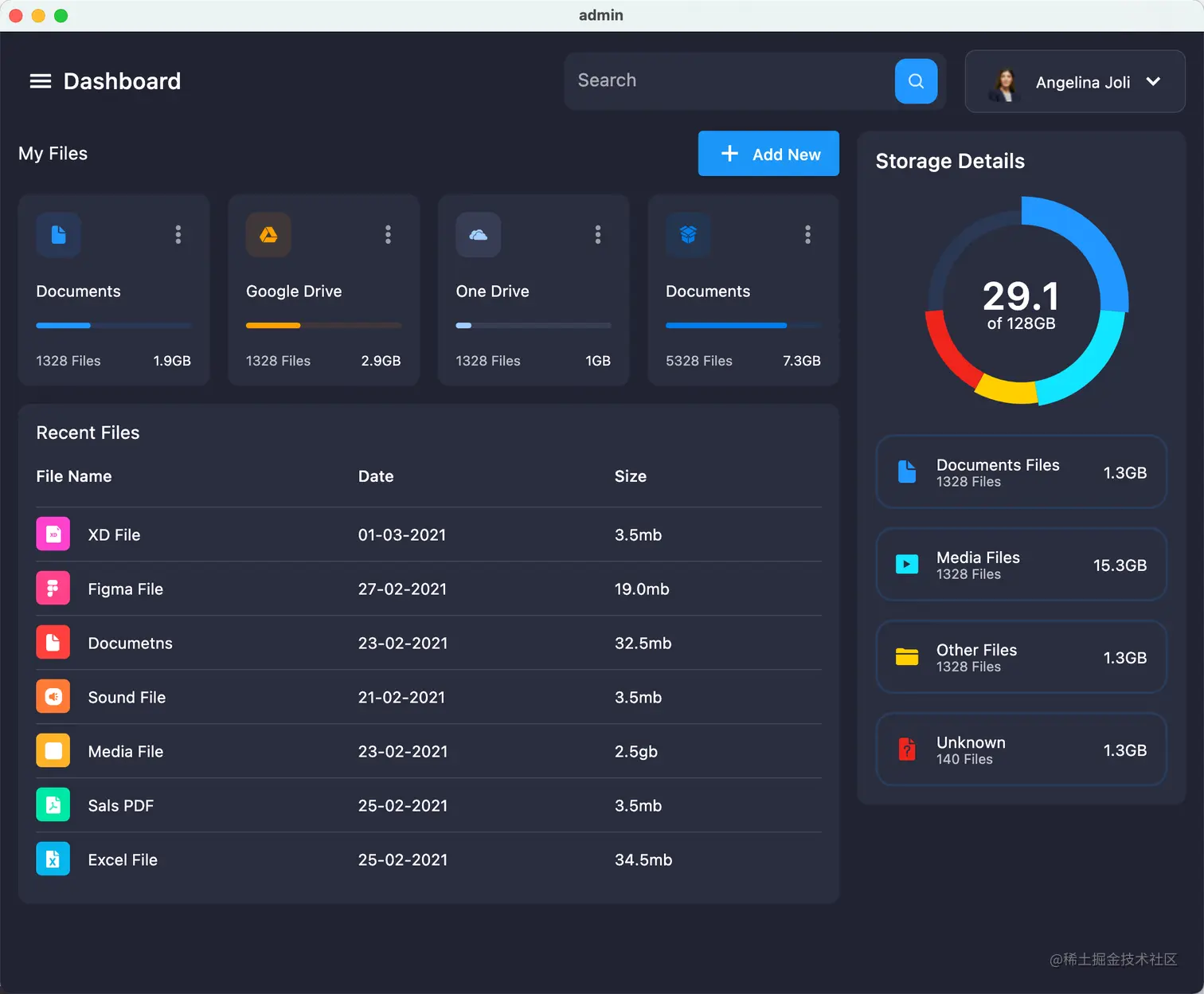Click the Dropbox-style icon on 7.3GB Documents card
The image size is (1204, 994).
(688, 235)
